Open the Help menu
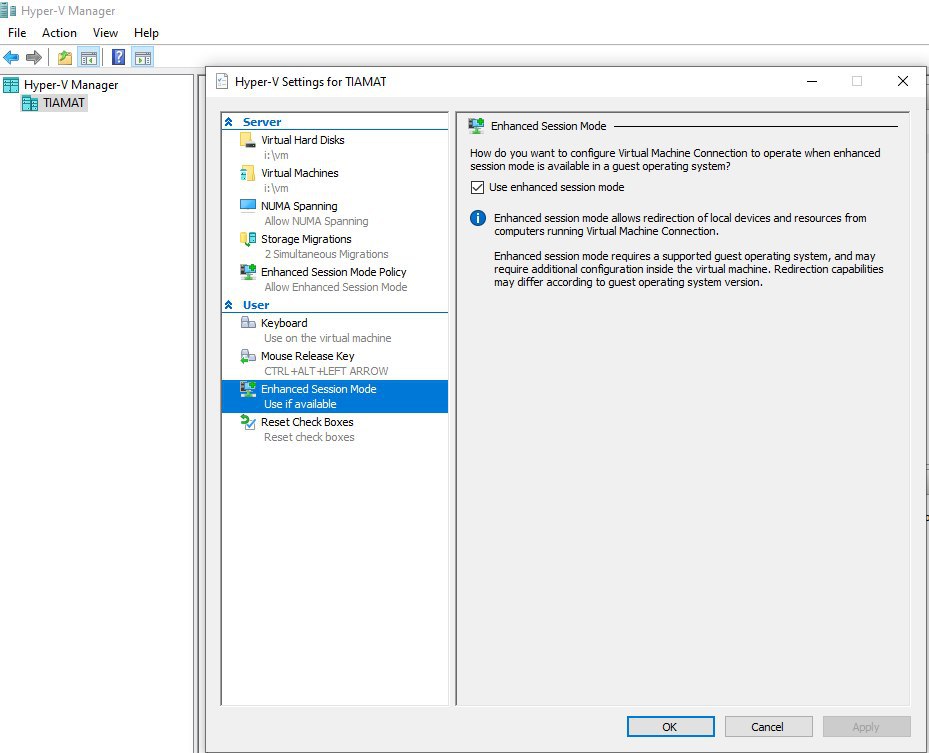The image size is (929, 753). [146, 33]
